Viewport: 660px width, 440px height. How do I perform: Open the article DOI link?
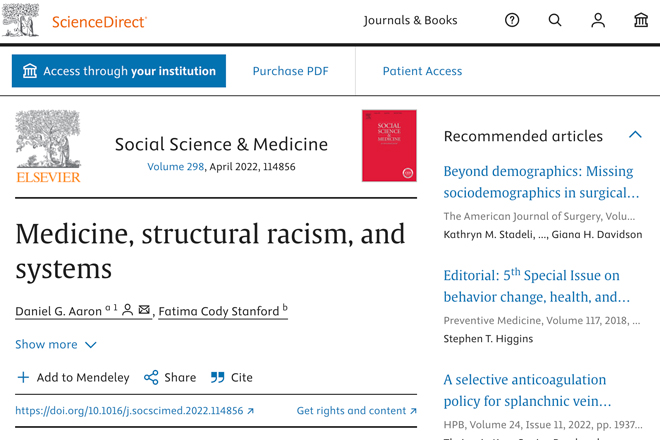tap(134, 411)
